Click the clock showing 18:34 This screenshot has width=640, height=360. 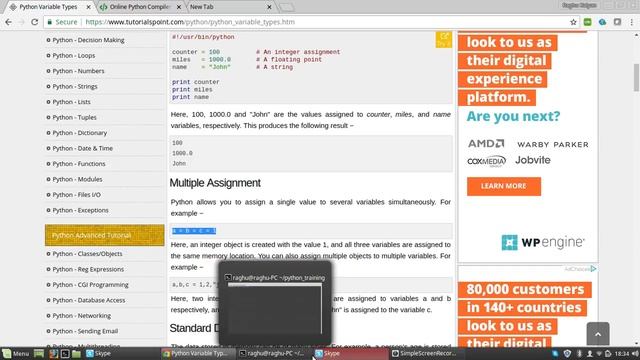click(622, 353)
